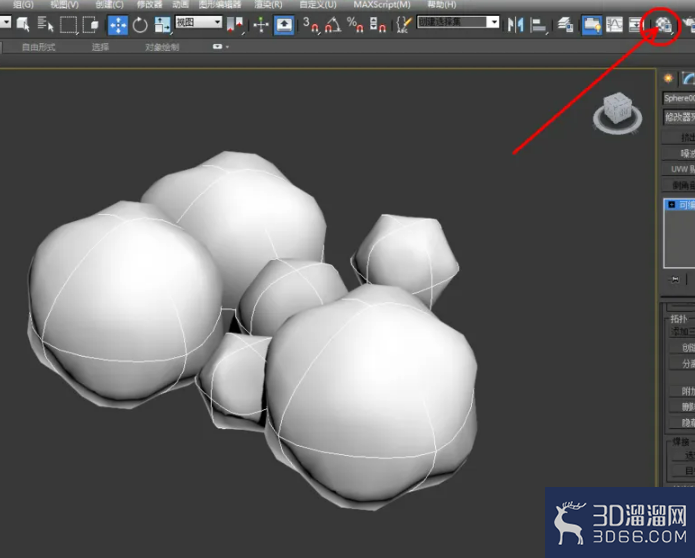Screen dimensions: 695x558
Task: Open the MAXScript(M) menu
Action: [x=382, y=5]
